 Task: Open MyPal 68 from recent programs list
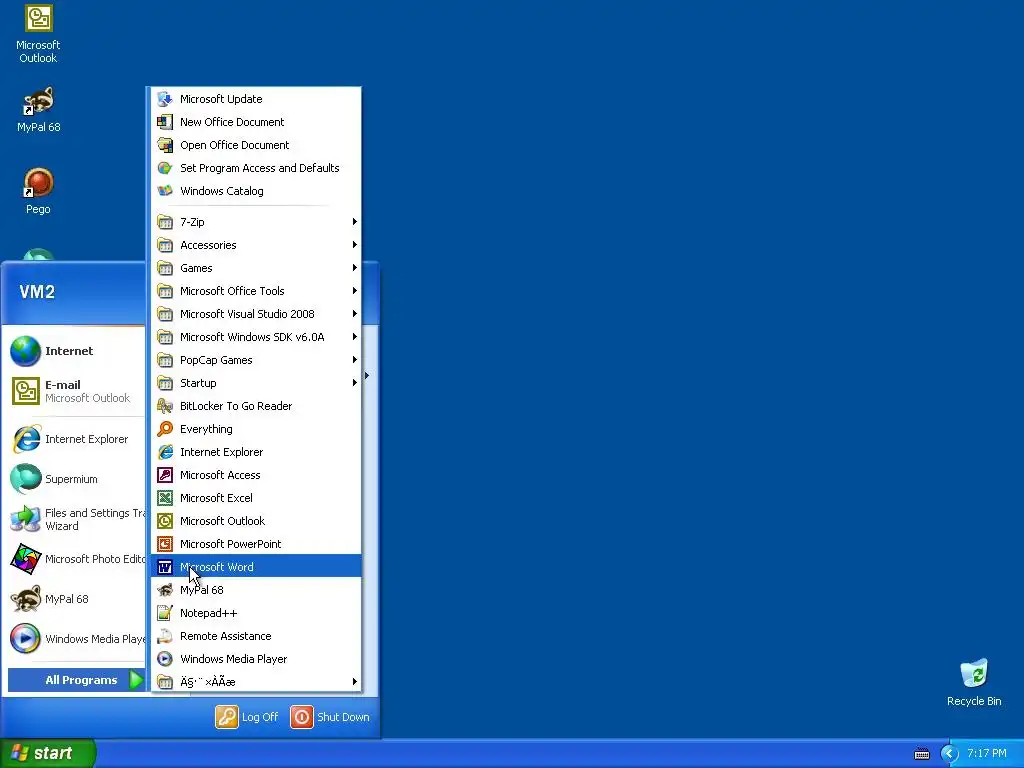point(76,600)
